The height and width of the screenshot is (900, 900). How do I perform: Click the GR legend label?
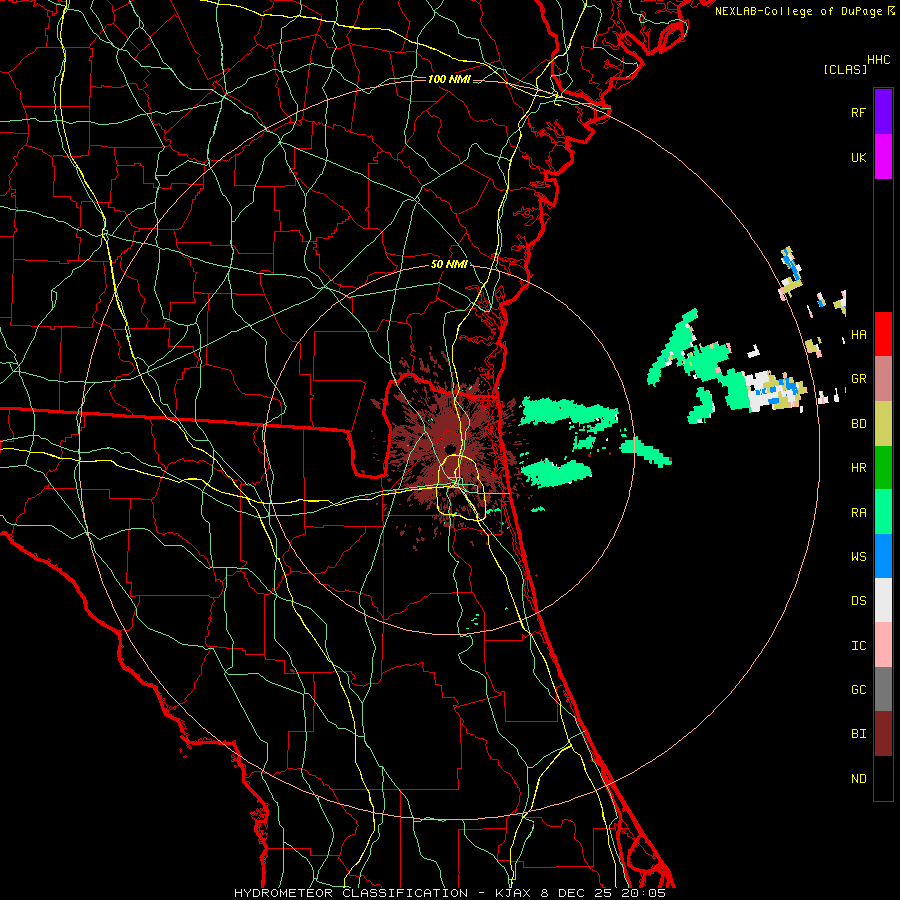coord(858,379)
